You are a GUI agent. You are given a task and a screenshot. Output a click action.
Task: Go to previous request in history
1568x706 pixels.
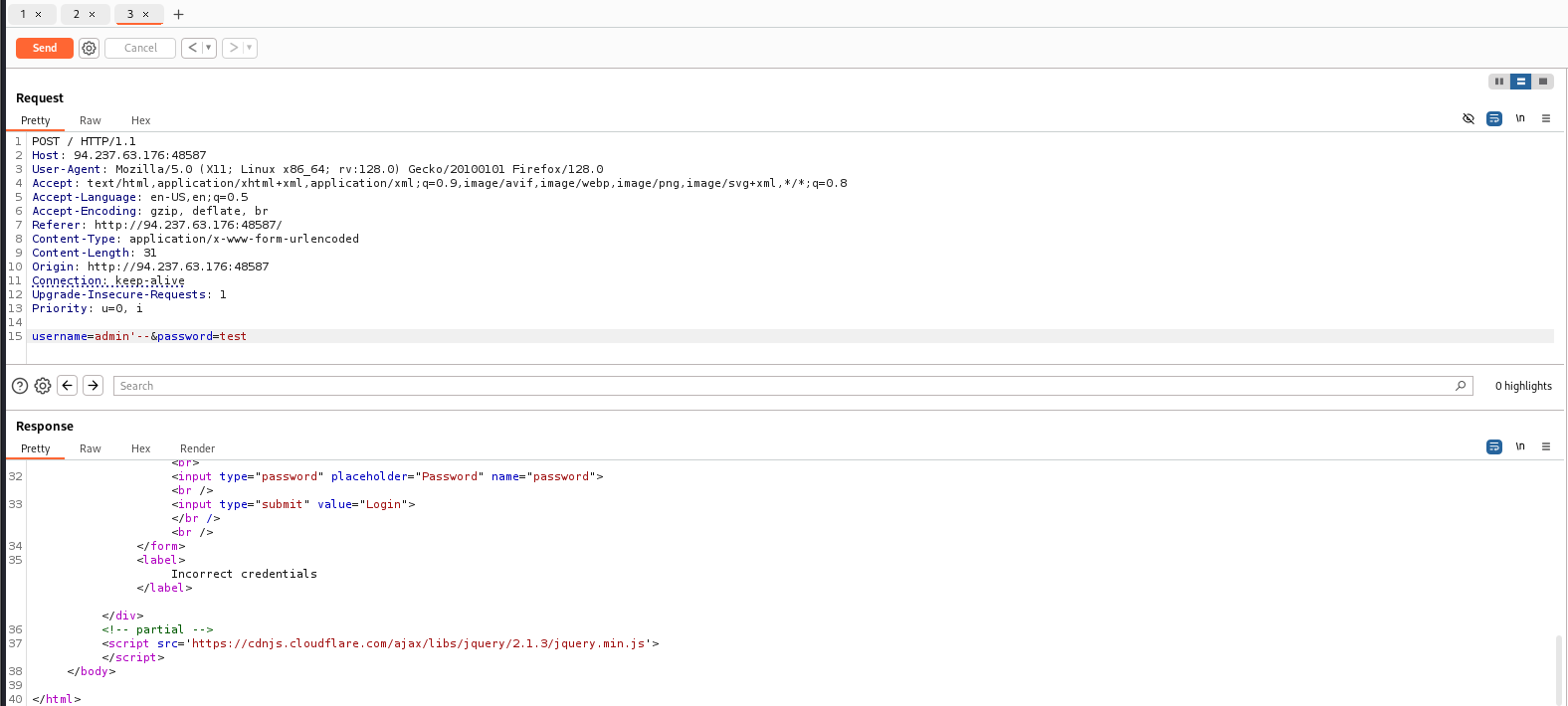[192, 48]
